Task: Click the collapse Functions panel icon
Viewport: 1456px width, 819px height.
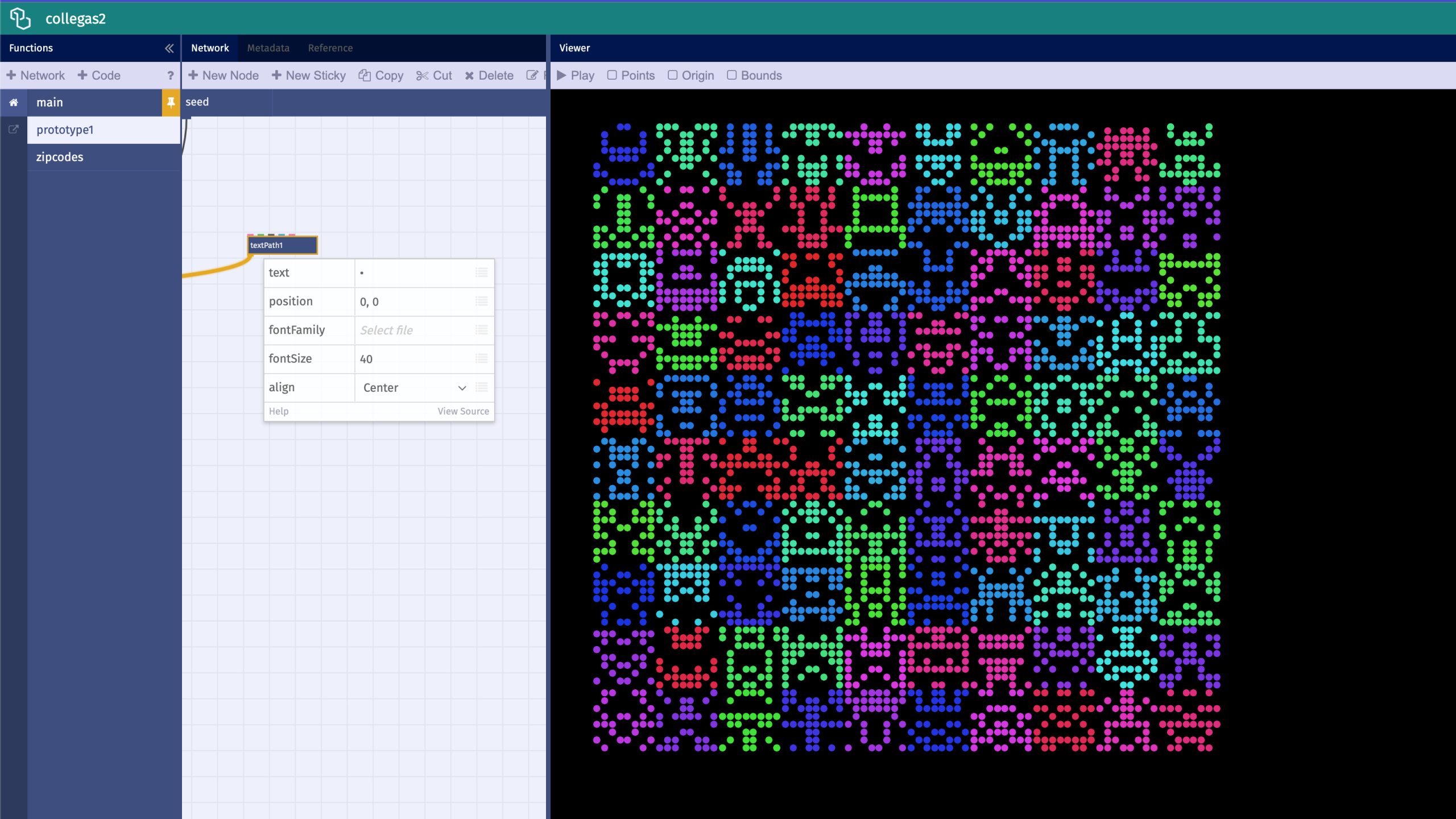Action: [169, 48]
